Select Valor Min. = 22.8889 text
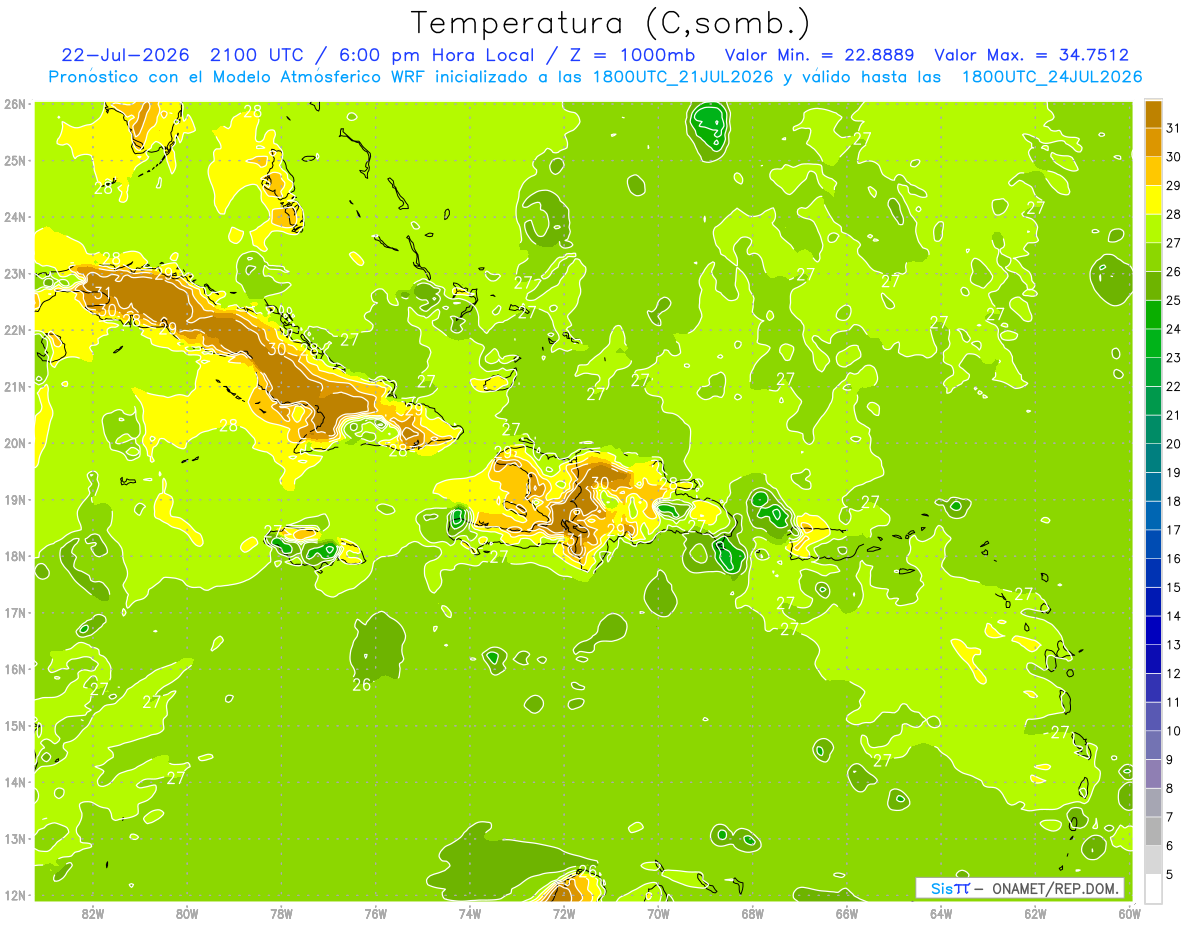 coord(821,55)
